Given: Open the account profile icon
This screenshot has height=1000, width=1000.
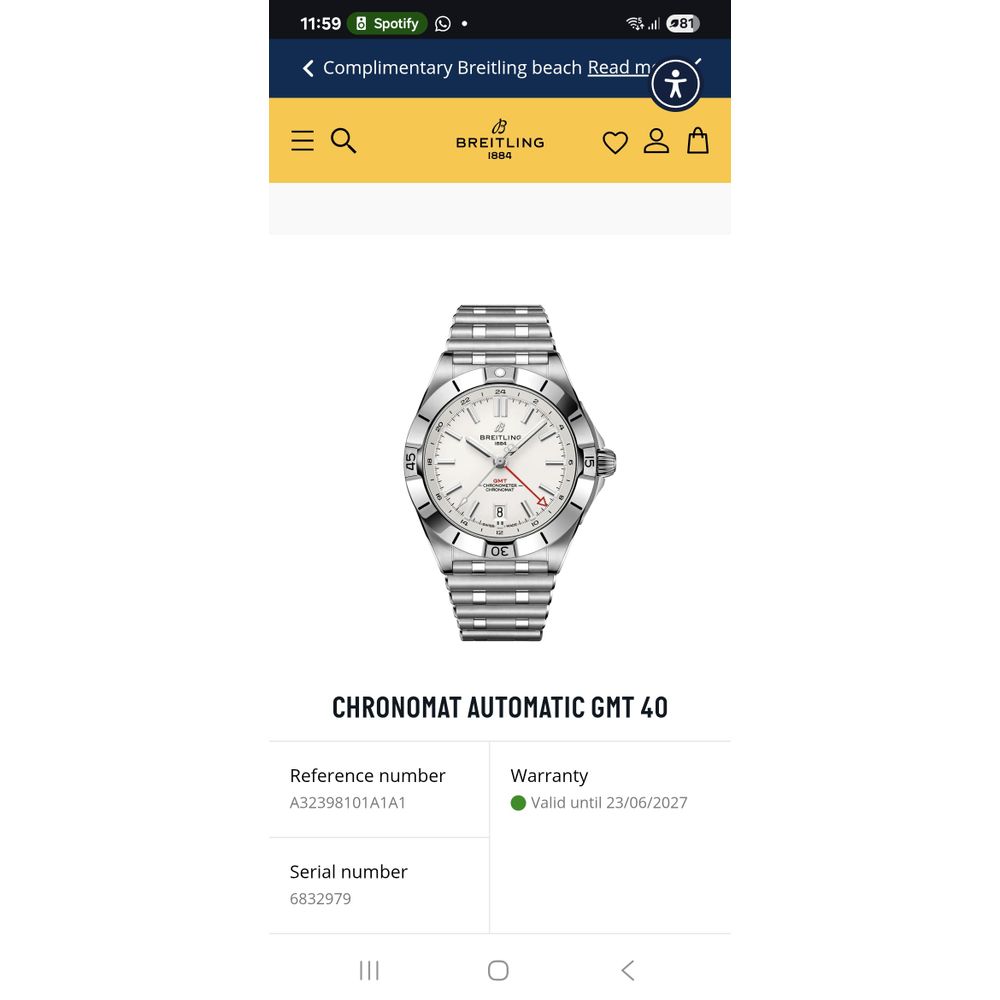Looking at the screenshot, I should pos(656,141).
